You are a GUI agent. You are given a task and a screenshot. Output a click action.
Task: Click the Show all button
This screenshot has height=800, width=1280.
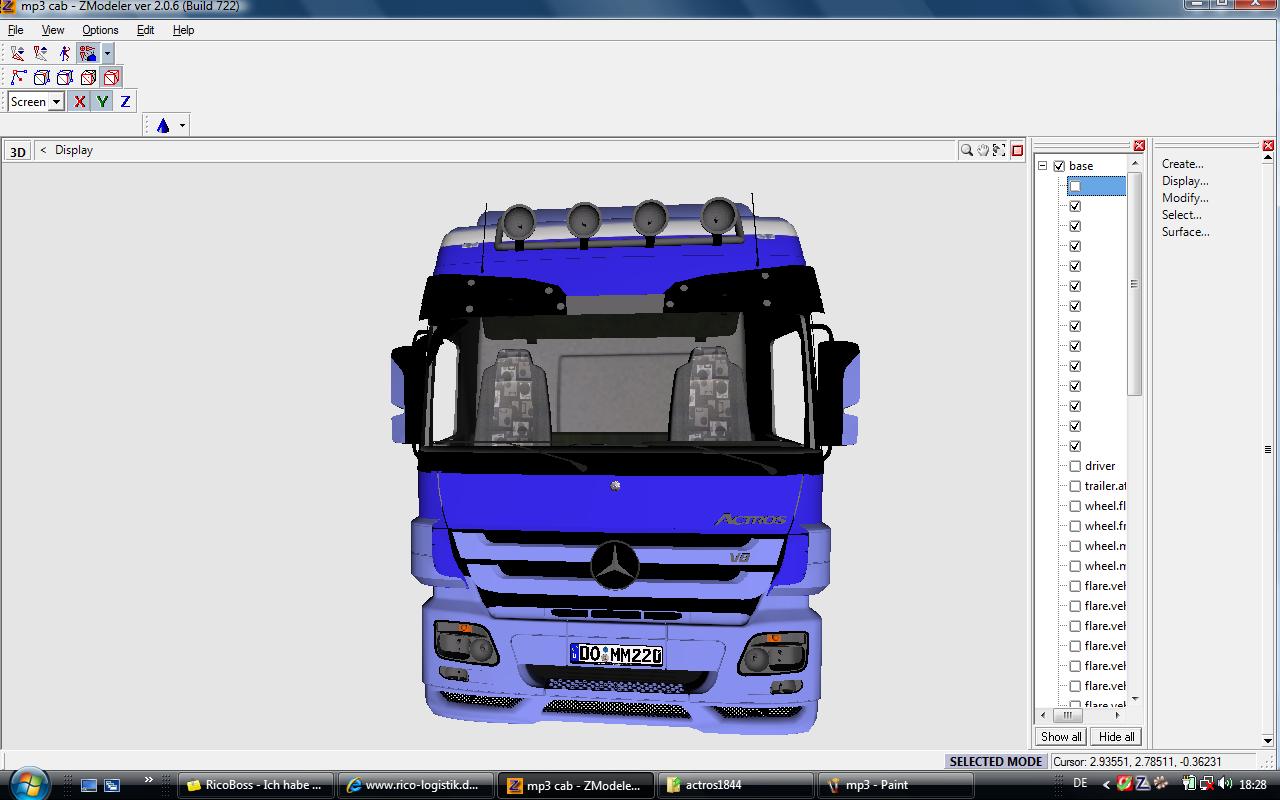[x=1061, y=737]
